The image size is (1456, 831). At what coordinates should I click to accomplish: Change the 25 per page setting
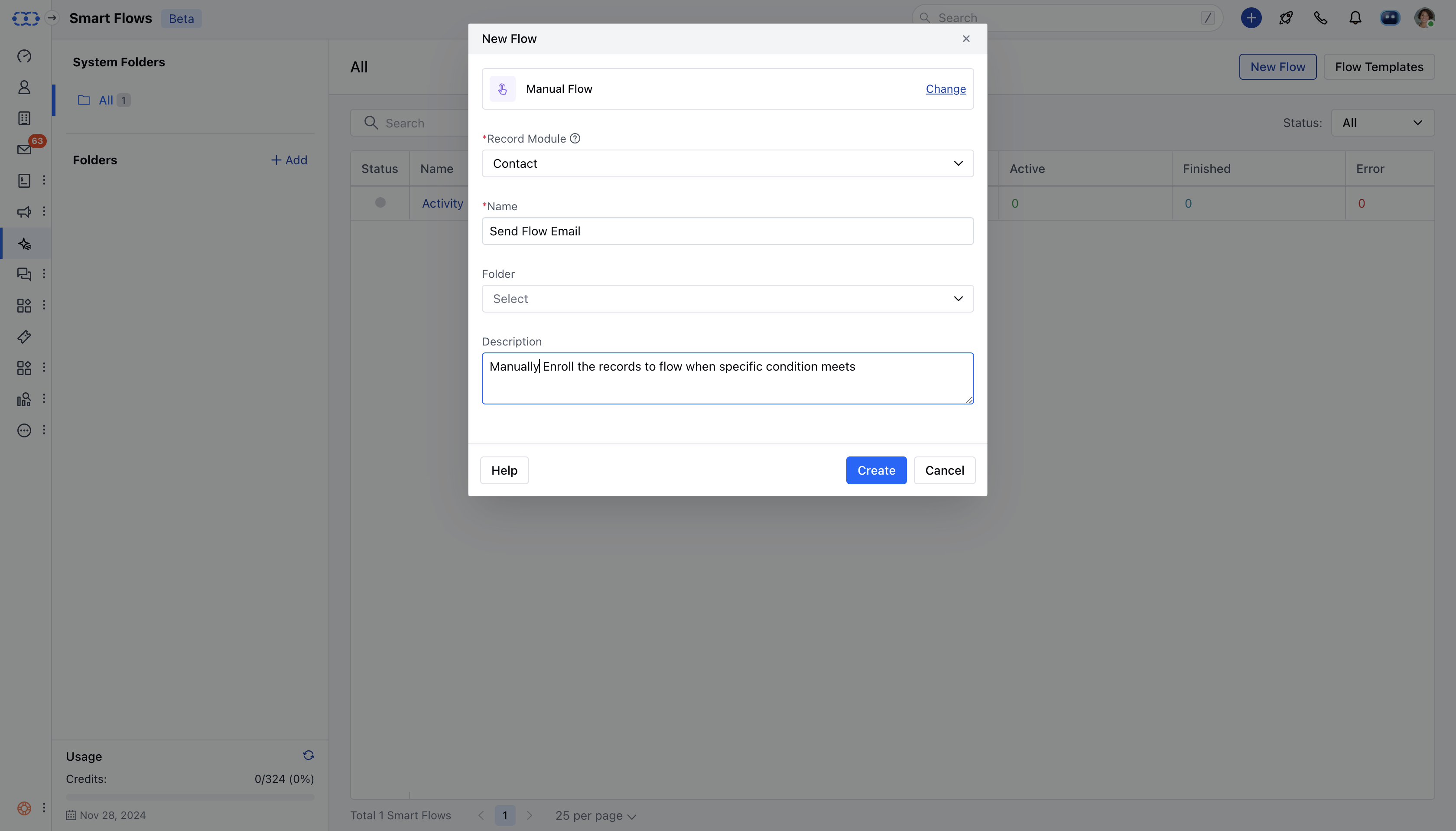tap(596, 816)
